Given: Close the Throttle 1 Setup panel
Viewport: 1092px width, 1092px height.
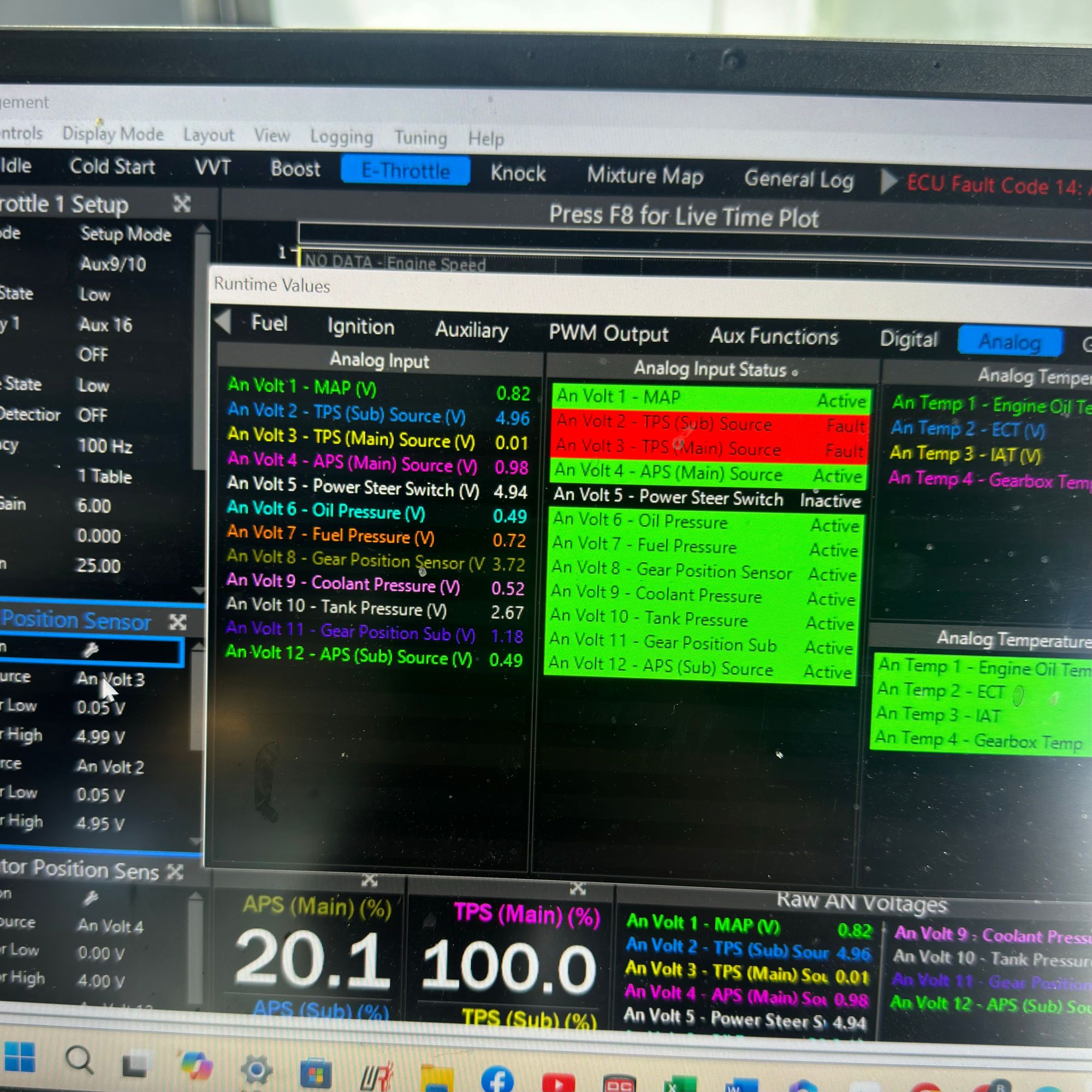Looking at the screenshot, I should (x=181, y=204).
